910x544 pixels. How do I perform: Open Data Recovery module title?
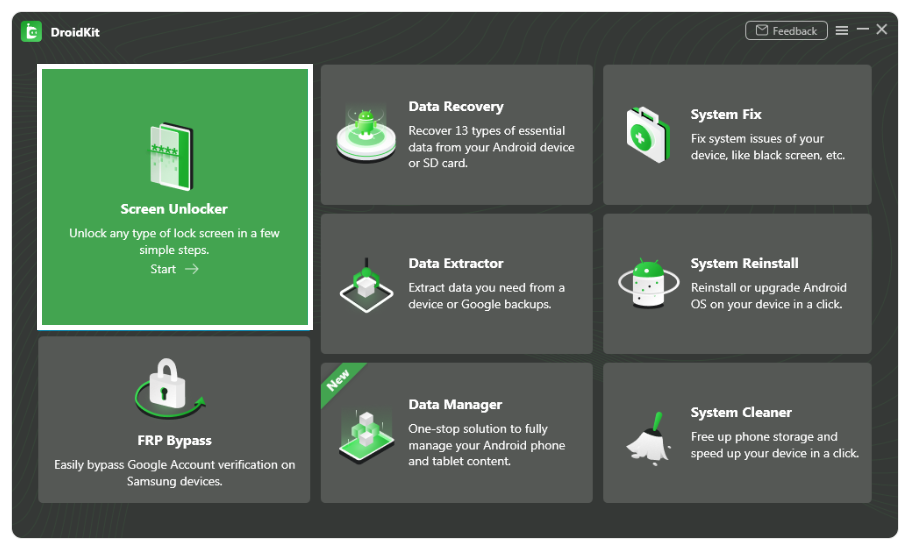pos(456,107)
